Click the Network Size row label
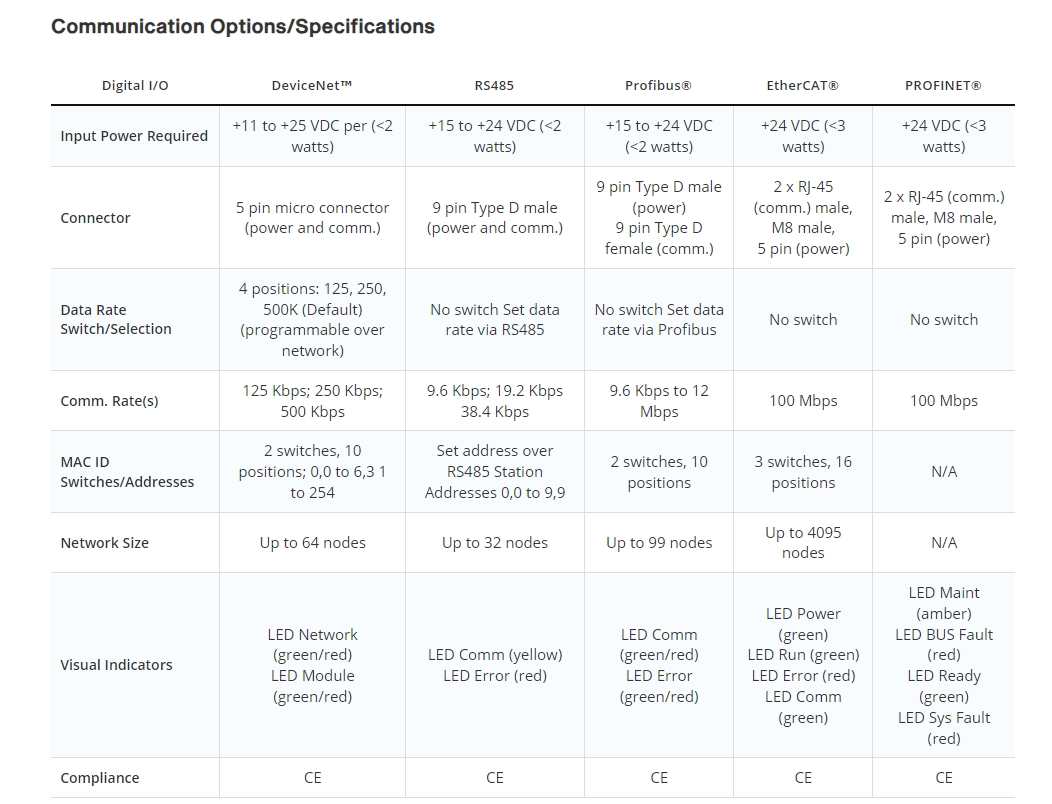 [104, 543]
